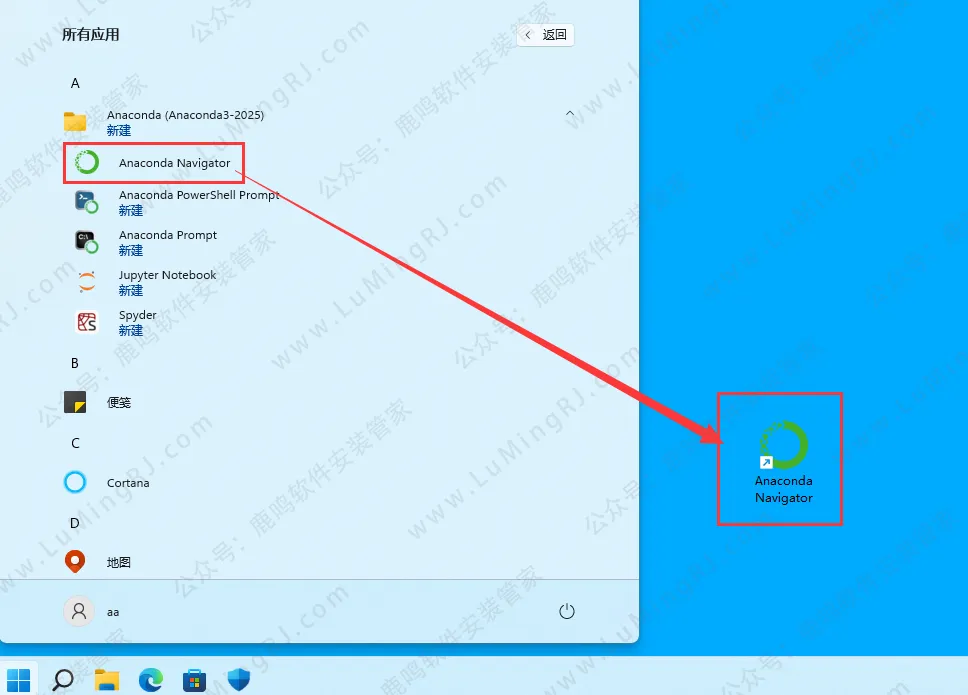Open the 便笺 sticky notes icon
Viewport: 968px width, 695px height.
click(75, 402)
